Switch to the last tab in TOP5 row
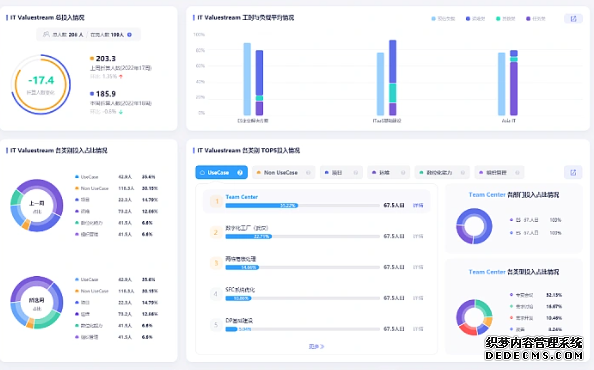The width and height of the screenshot is (594, 370). tap(499, 173)
